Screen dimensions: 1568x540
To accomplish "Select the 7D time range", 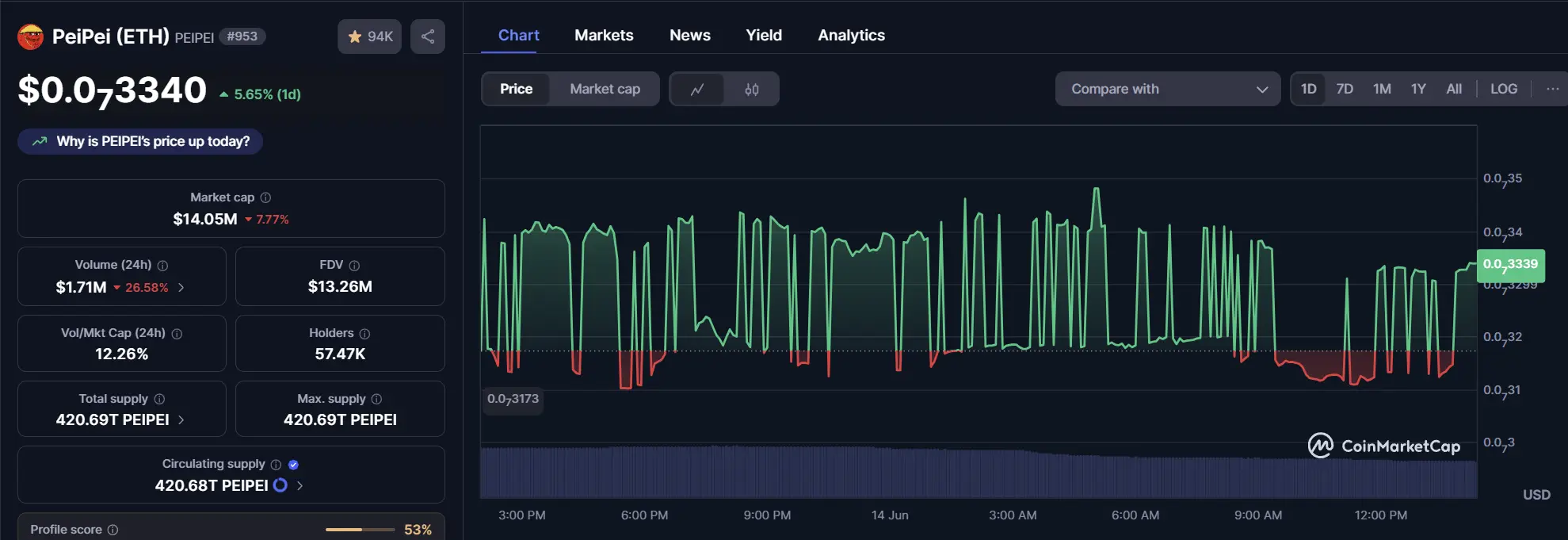I will [x=1345, y=89].
